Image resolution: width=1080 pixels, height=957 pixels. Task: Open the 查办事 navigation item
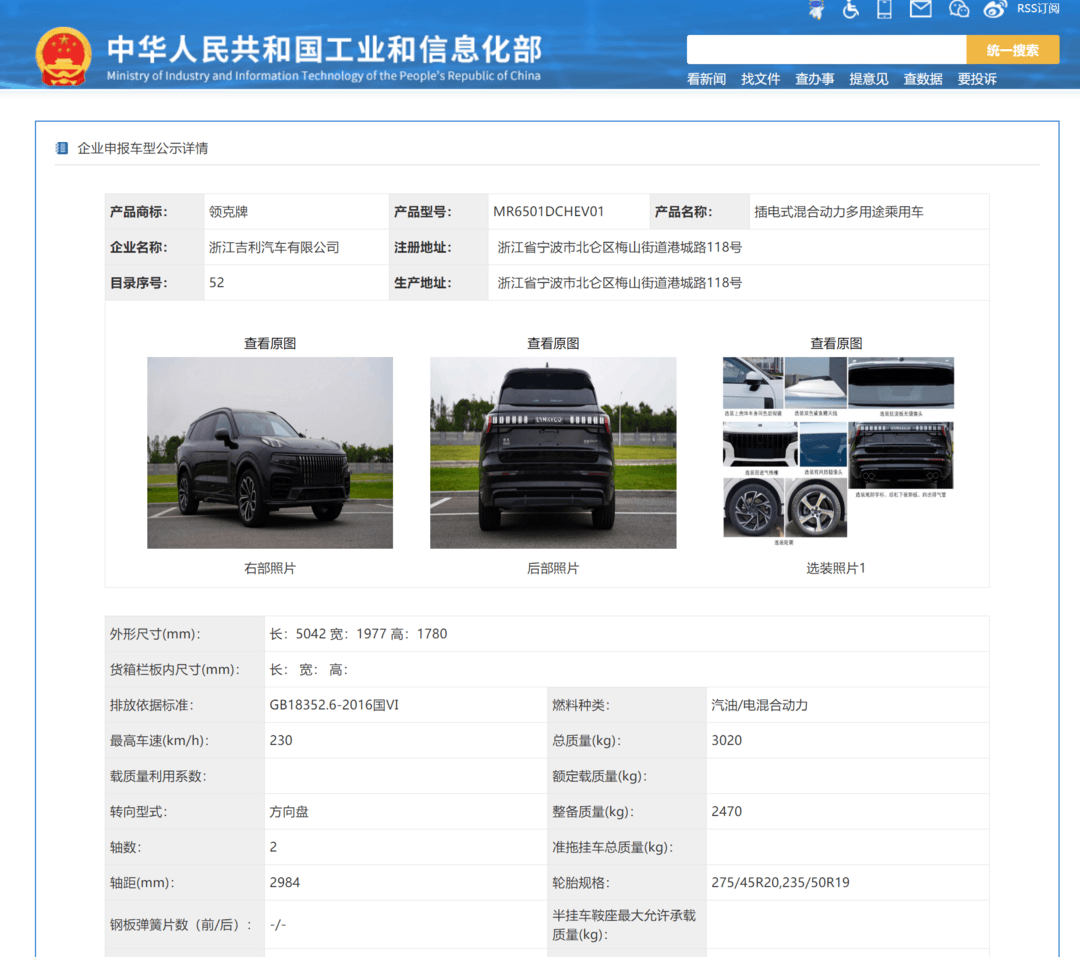(814, 79)
